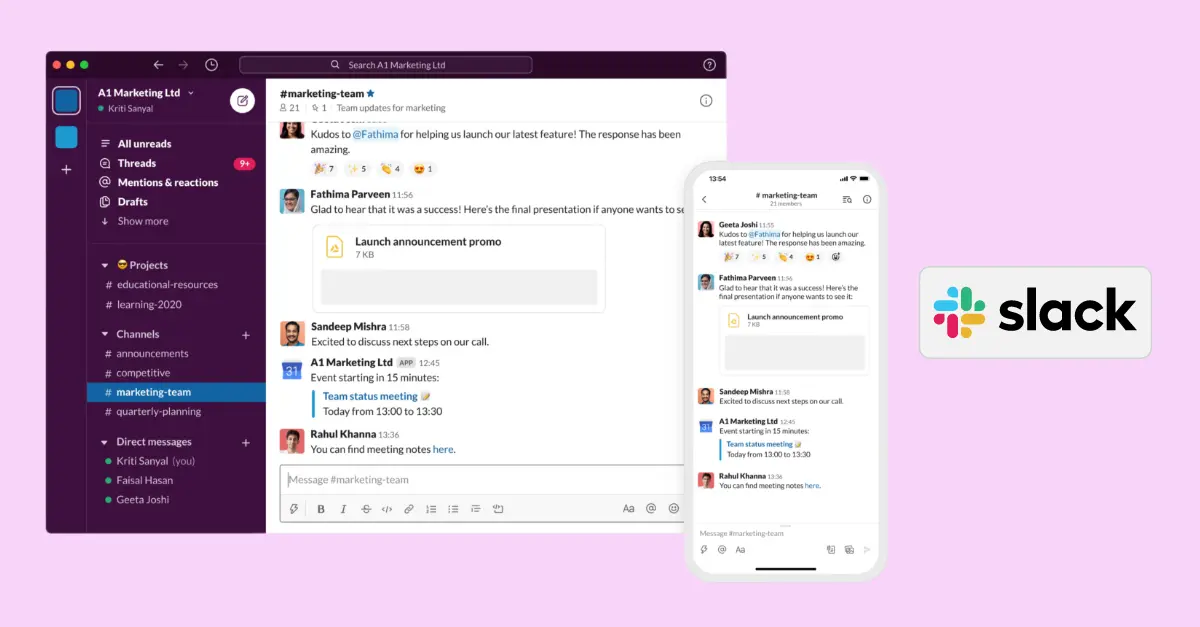Image resolution: width=1200 pixels, height=627 pixels.
Task: Hide formatting options with the Aa toggle
Action: point(628,508)
